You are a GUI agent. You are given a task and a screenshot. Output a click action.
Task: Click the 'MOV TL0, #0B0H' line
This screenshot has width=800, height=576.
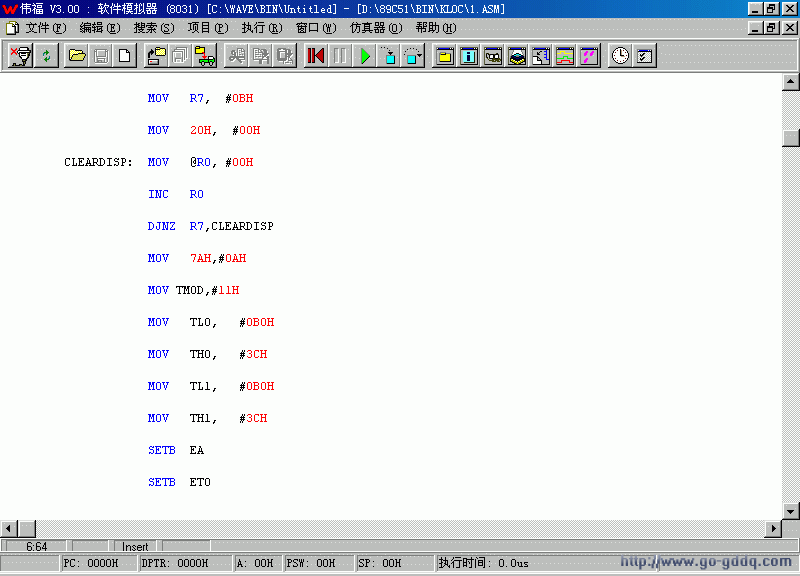(211, 322)
